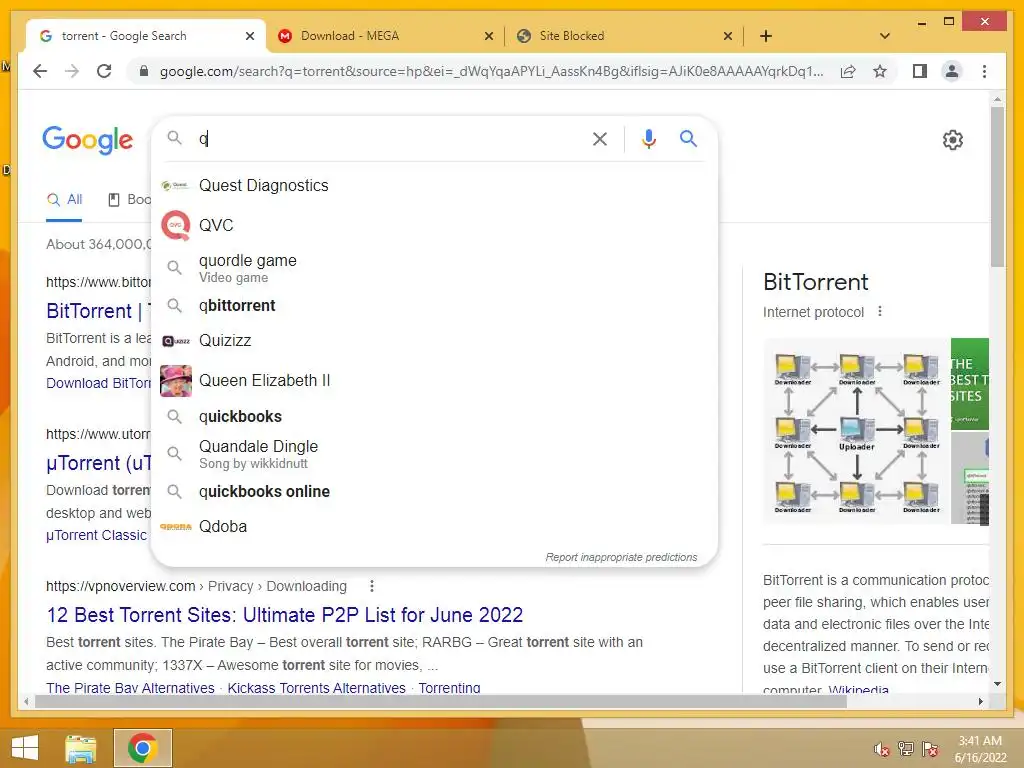Close the torrent Google Search tab

click(249, 36)
